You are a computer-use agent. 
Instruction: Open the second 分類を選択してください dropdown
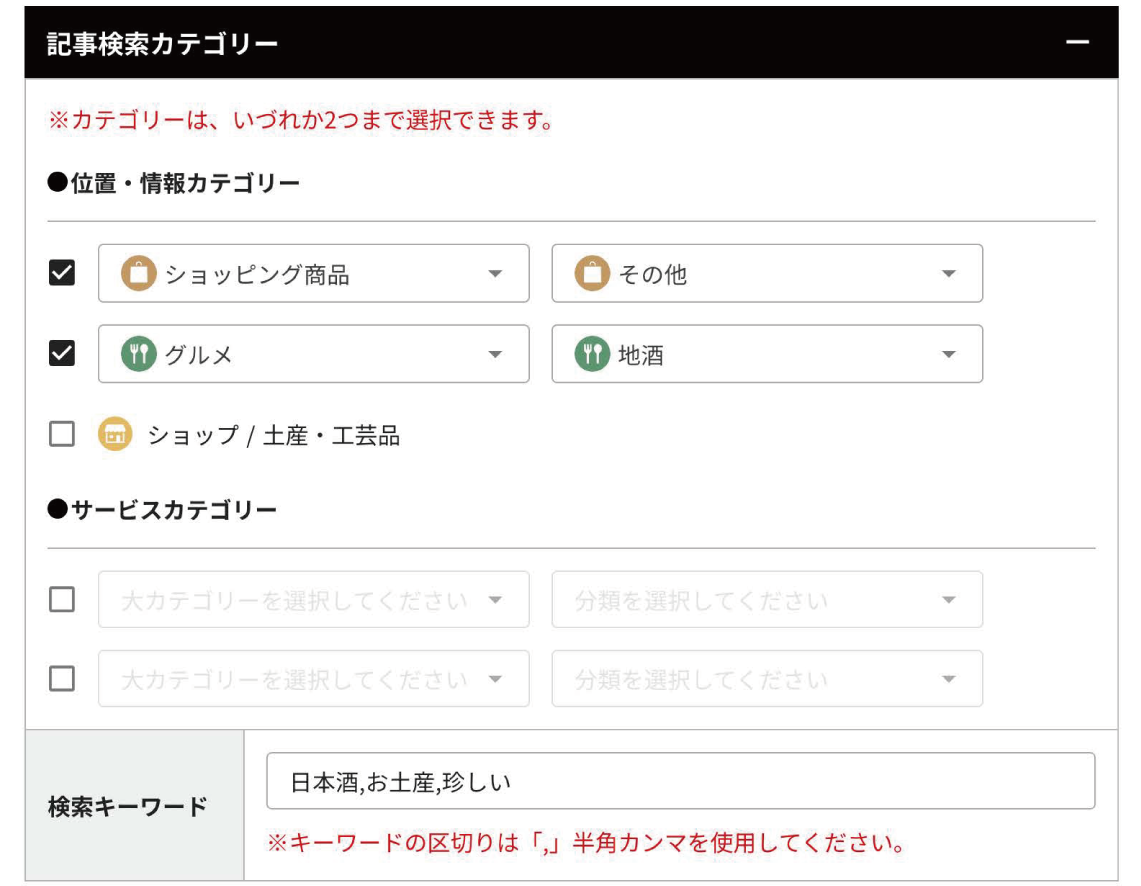click(767, 679)
